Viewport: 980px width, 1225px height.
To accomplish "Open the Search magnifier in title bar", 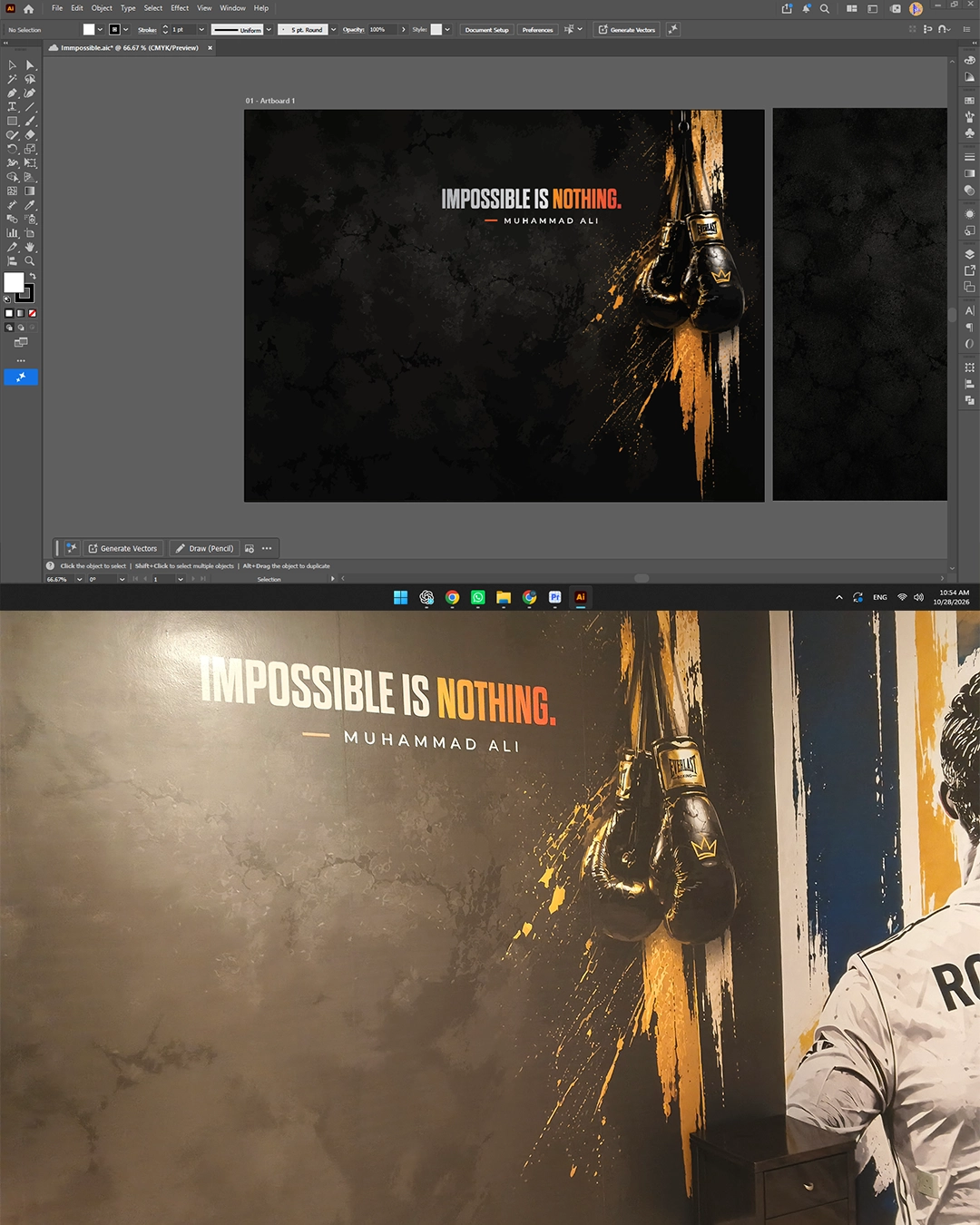I will (825, 8).
